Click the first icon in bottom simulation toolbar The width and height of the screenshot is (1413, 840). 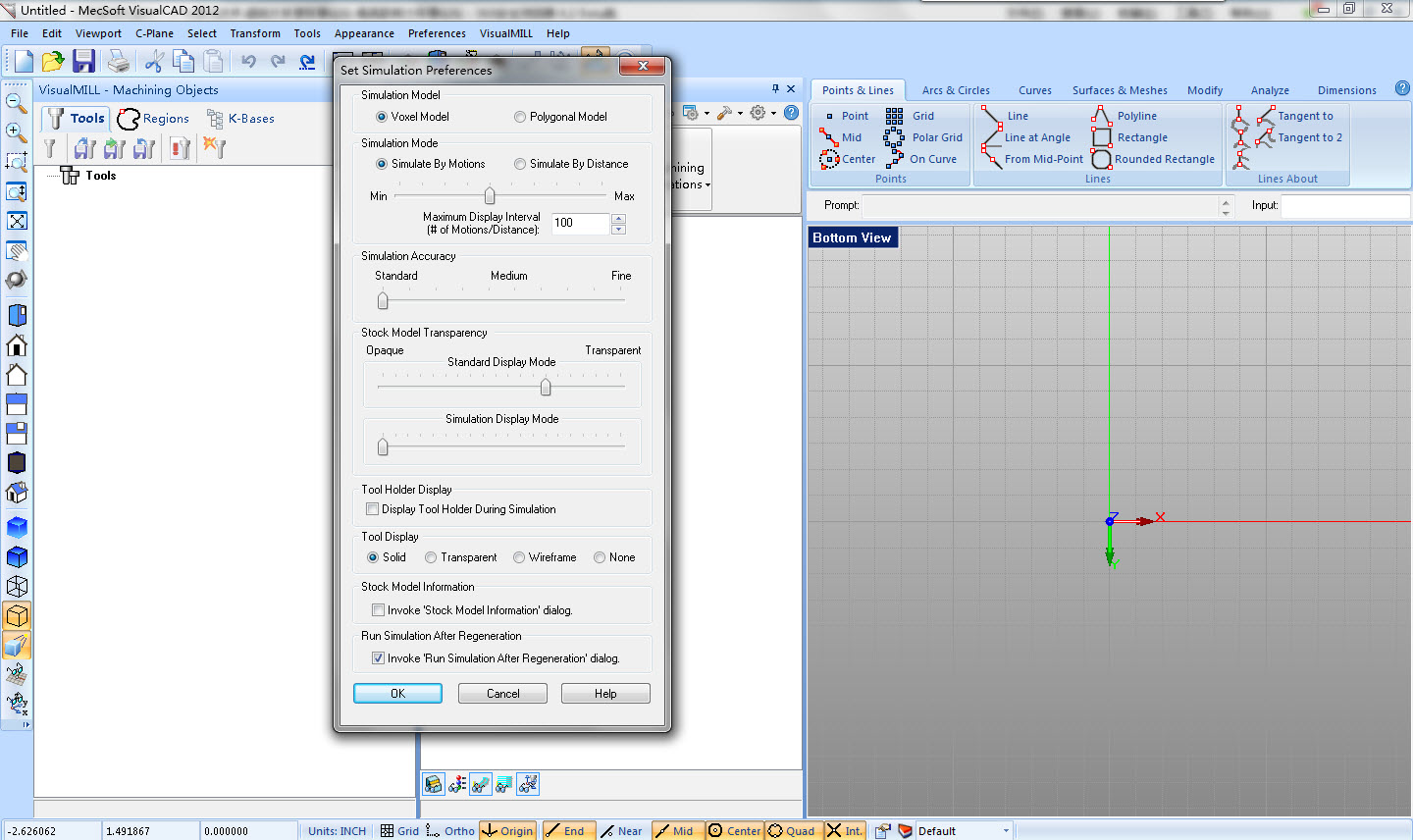pyautogui.click(x=434, y=784)
